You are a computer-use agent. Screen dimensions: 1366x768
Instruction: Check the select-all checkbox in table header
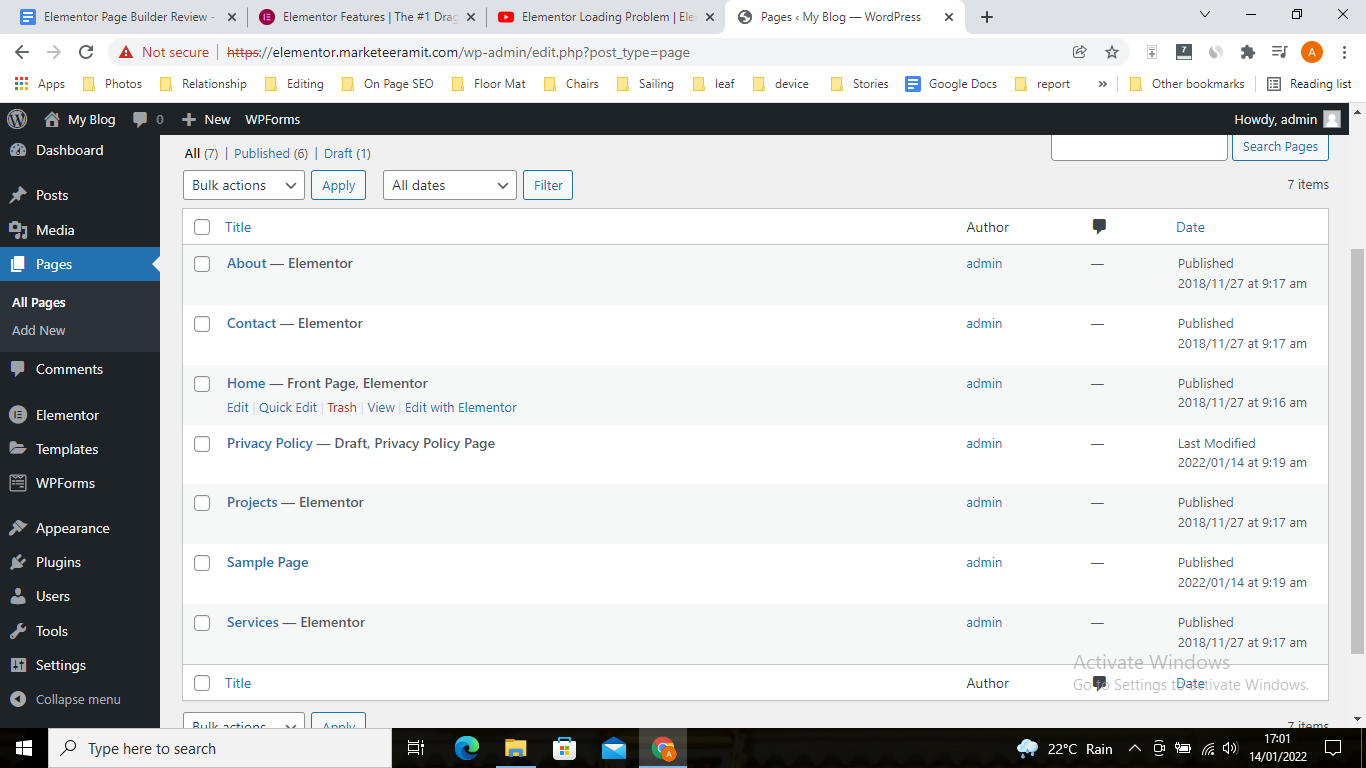[x=202, y=227]
